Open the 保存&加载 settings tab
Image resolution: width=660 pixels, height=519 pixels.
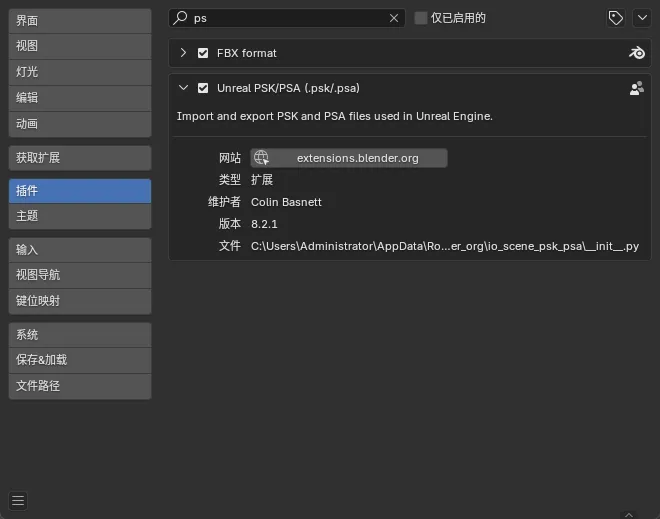(80, 360)
